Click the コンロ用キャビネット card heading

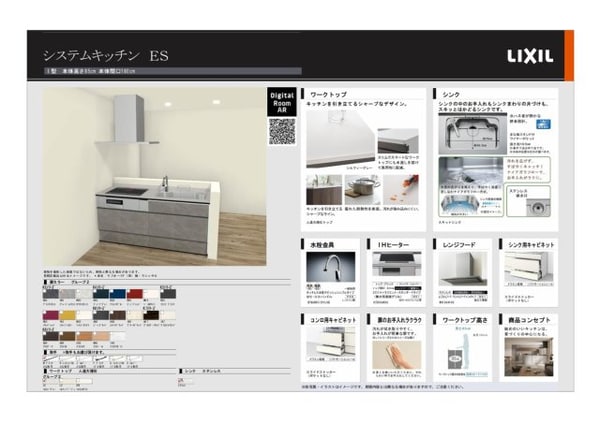click(333, 320)
